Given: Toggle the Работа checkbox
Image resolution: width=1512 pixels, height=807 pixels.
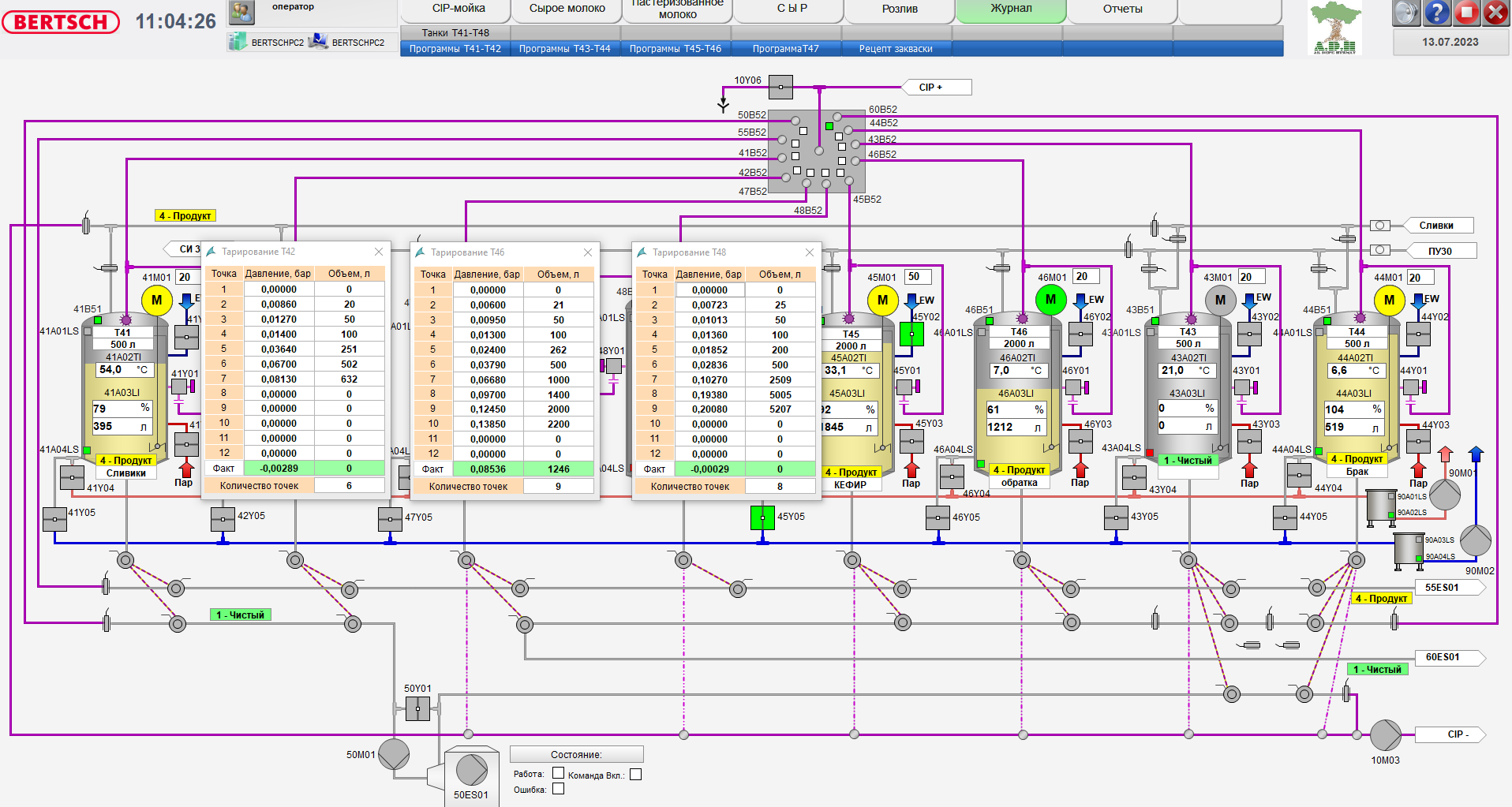Looking at the screenshot, I should (558, 773).
